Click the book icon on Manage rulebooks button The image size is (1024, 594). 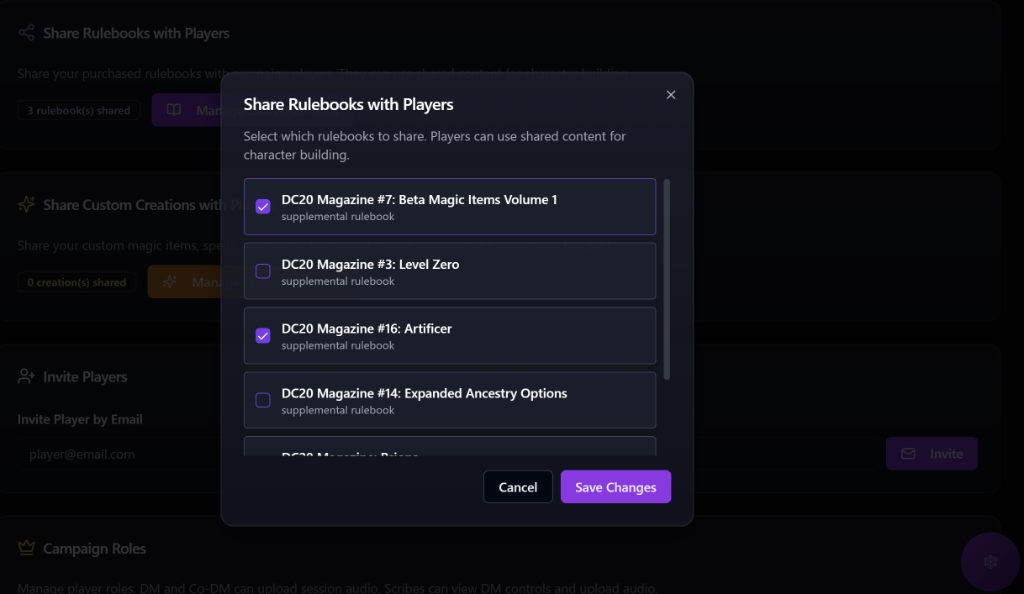pos(174,110)
